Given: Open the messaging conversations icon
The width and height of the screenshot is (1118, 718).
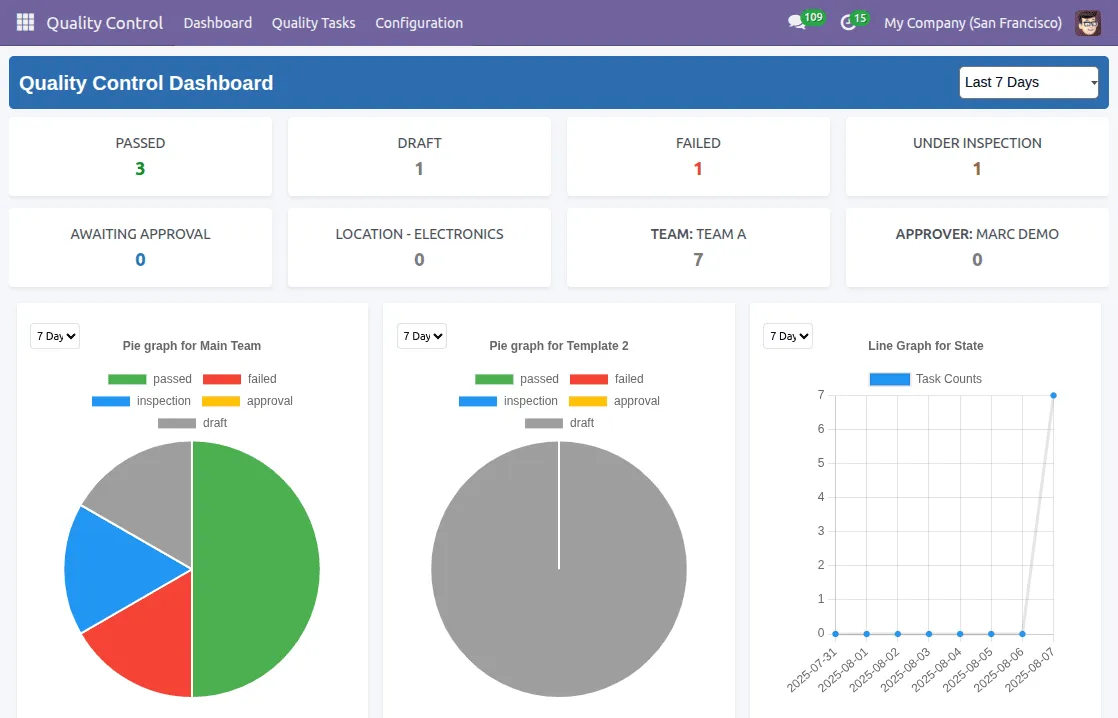Looking at the screenshot, I should pyautogui.click(x=796, y=22).
